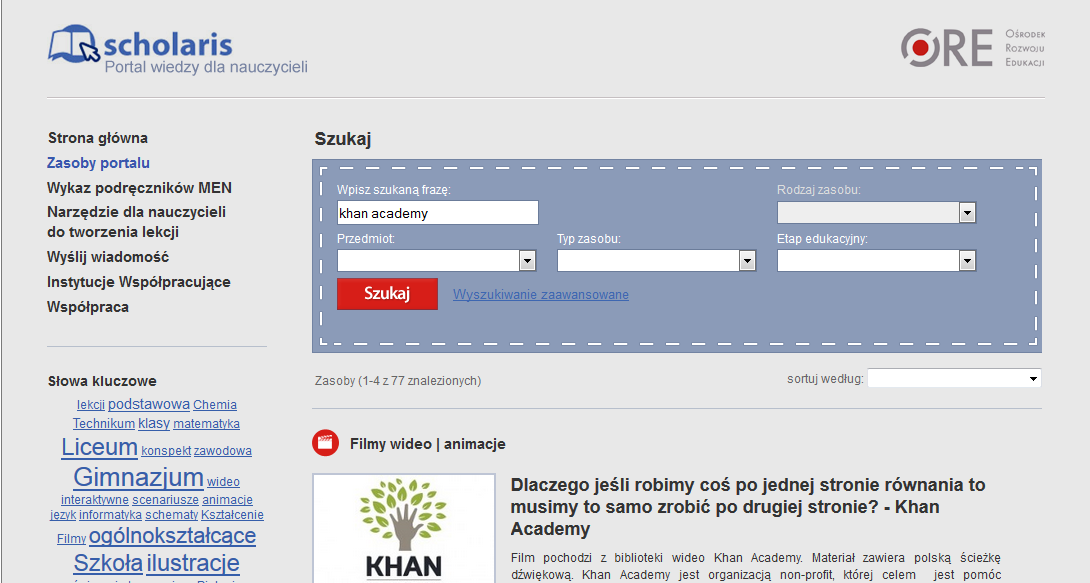Image resolution: width=1090 pixels, height=583 pixels.
Task: Click the Technikum keyword
Action: click(104, 424)
